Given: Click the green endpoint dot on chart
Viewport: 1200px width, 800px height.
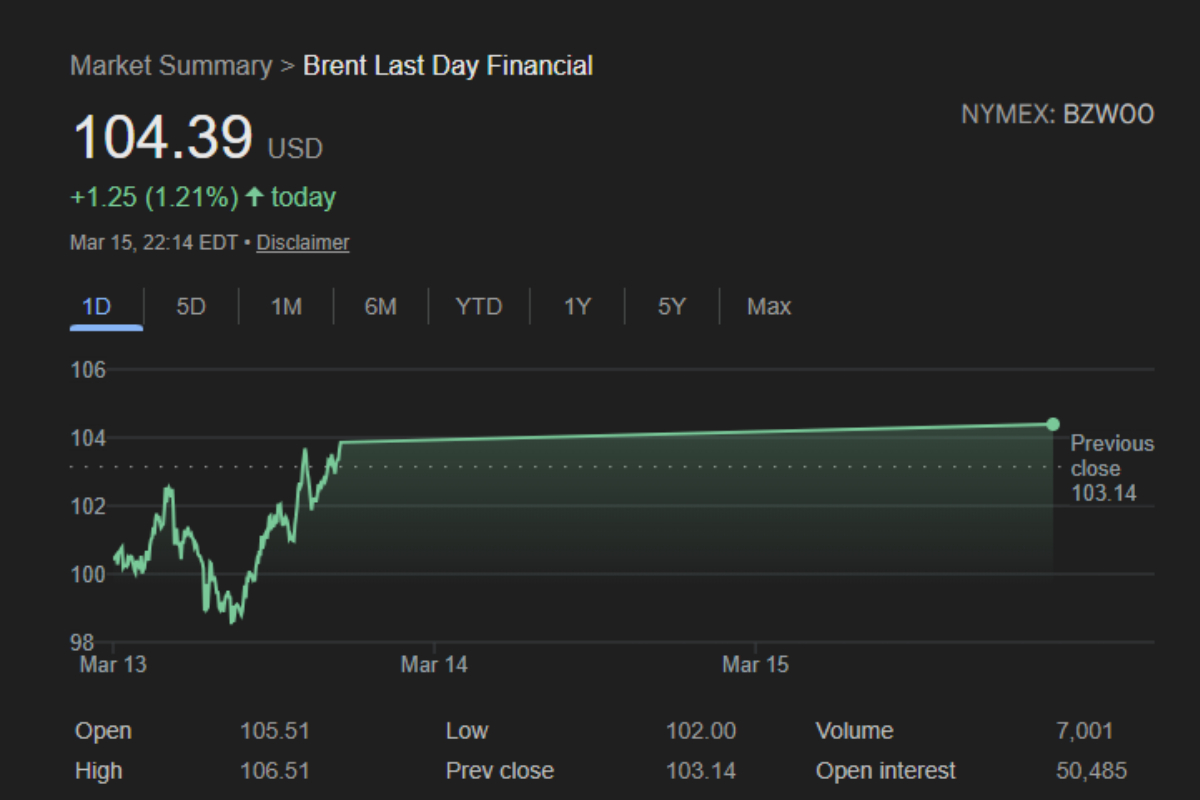Looking at the screenshot, I should [x=1052, y=424].
